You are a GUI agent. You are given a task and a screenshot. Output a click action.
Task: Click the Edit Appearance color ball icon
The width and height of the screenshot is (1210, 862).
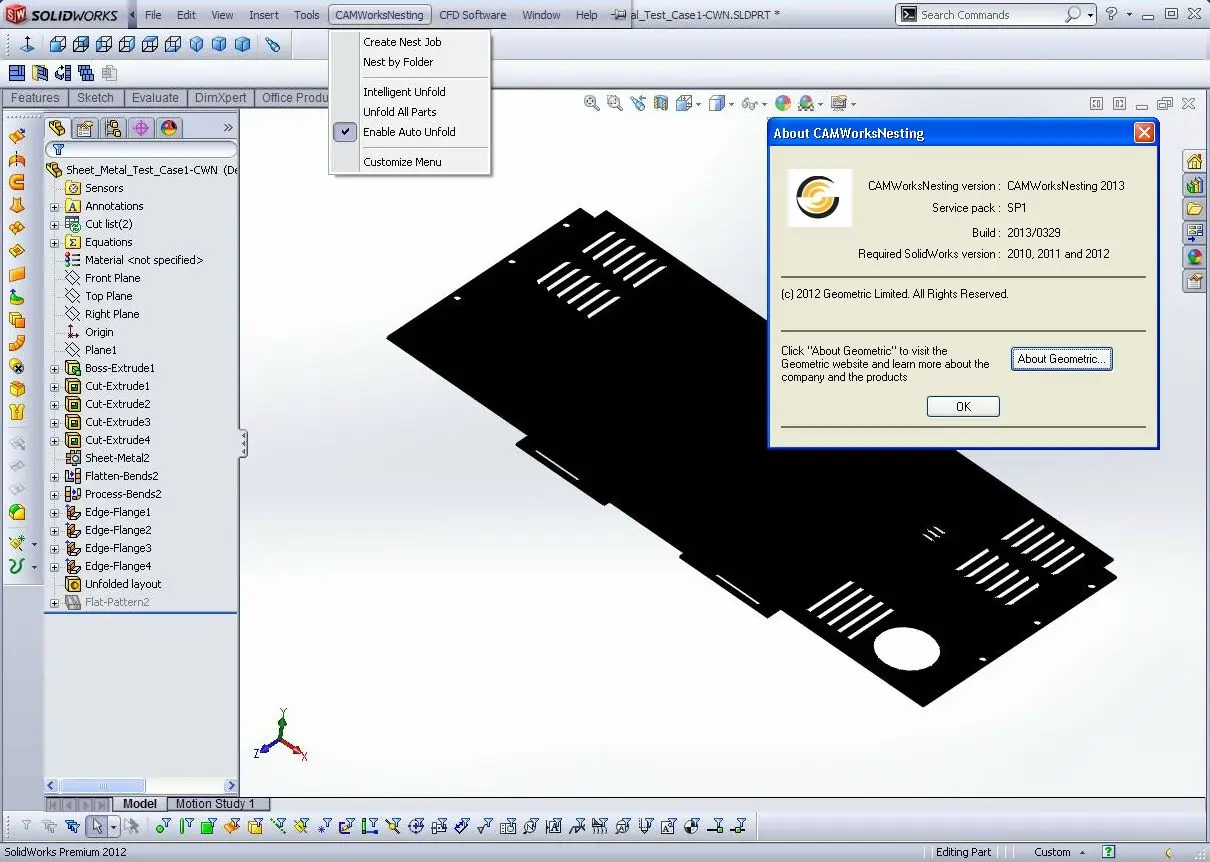[x=783, y=103]
